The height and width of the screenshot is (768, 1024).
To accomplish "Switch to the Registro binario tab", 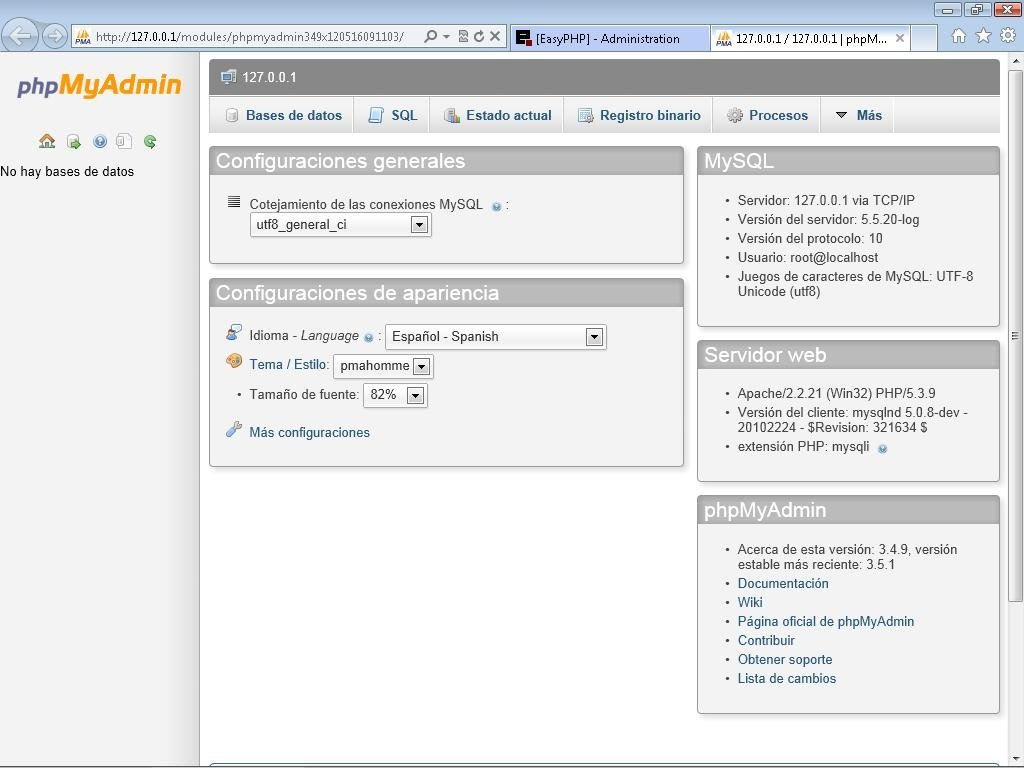I will pos(638,116).
